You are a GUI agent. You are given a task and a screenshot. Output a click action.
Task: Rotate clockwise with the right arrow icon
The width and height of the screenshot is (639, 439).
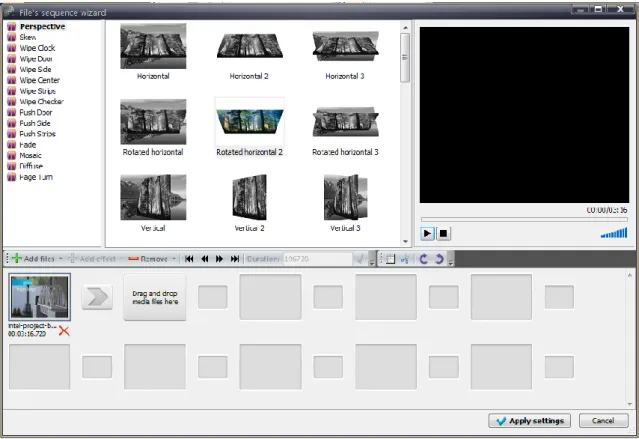(439, 259)
